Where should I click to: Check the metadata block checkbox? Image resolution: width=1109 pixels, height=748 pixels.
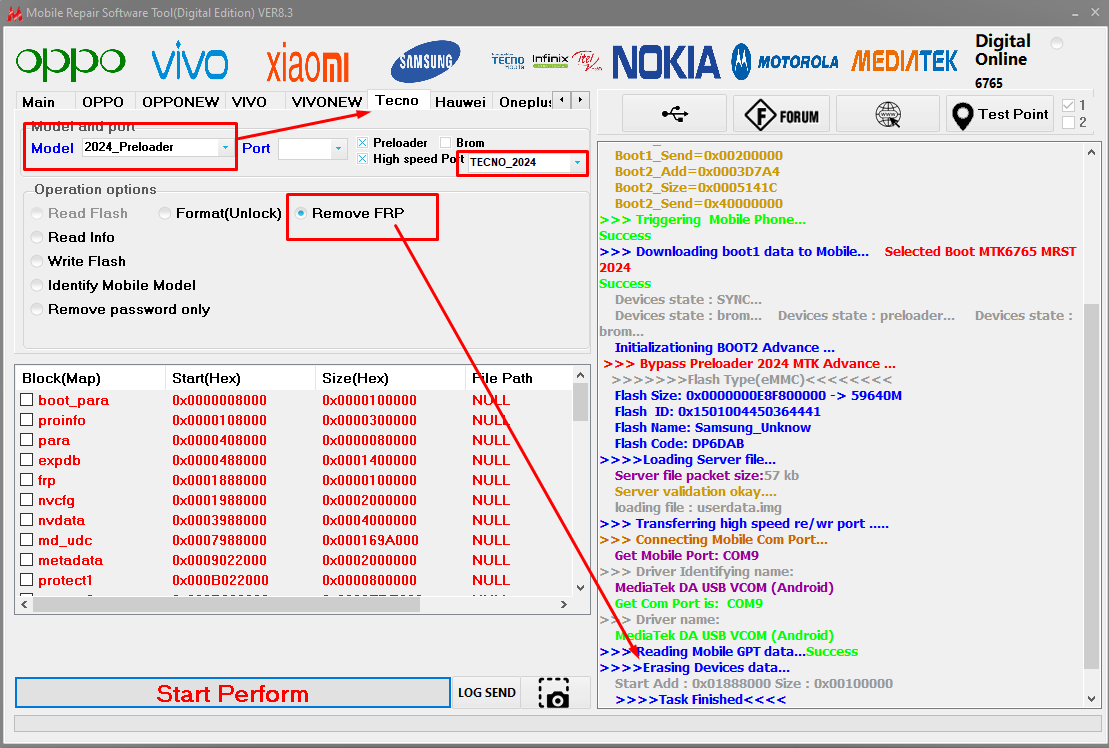pyautogui.click(x=27, y=559)
